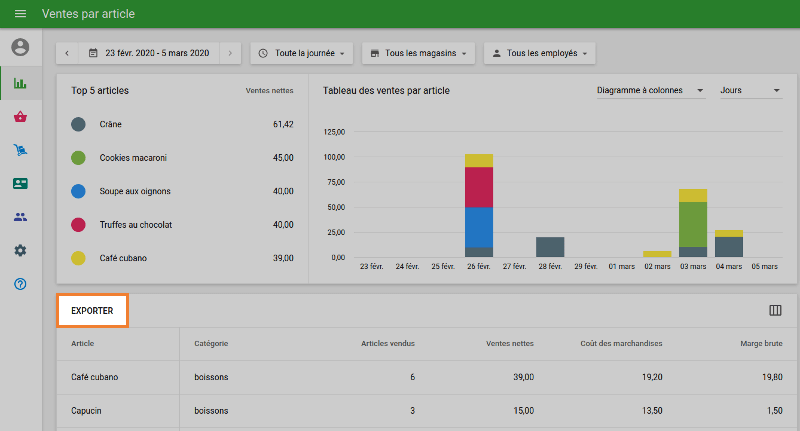Open the inventory cart icon in sidebar

coord(20,150)
